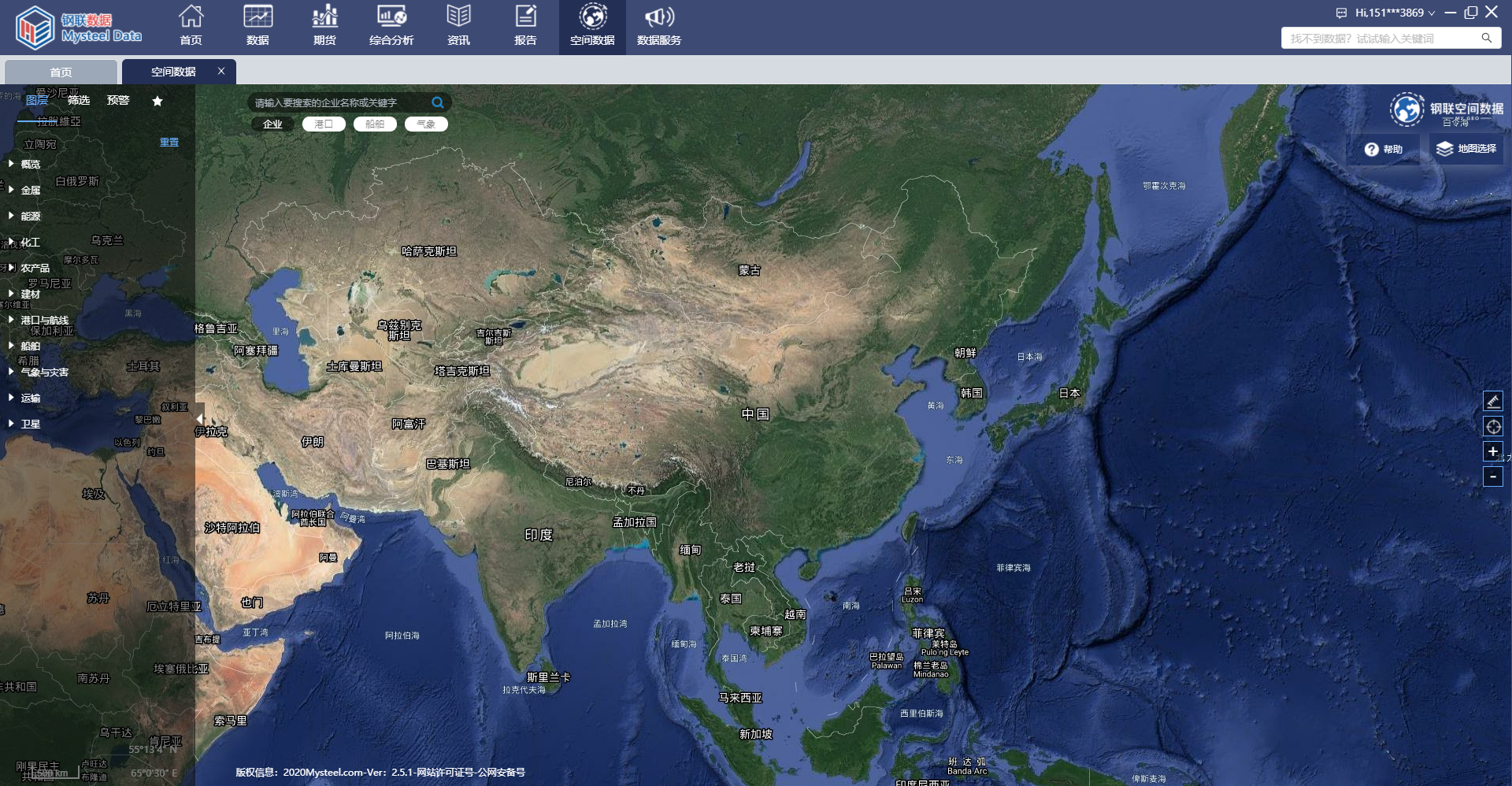1512x786 pixels.
Task: Click the 日本 label on the map
Action: (x=1069, y=393)
